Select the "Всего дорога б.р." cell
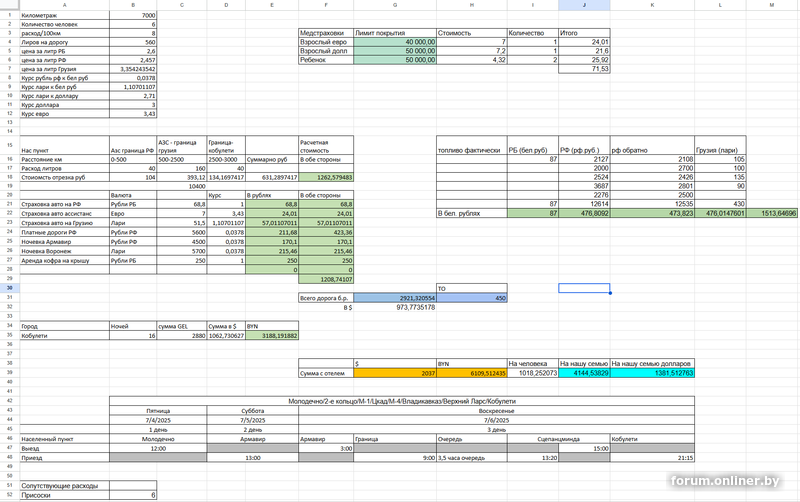 click(x=326, y=298)
